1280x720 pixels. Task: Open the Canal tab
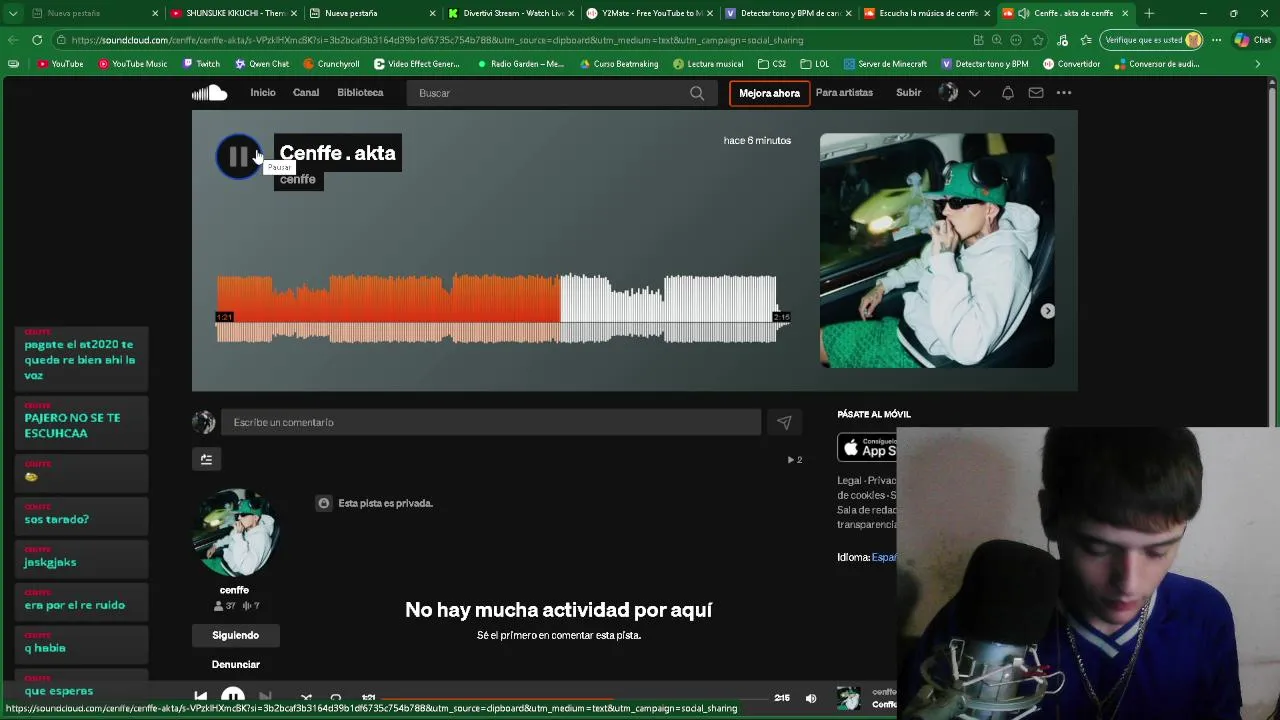coord(306,92)
